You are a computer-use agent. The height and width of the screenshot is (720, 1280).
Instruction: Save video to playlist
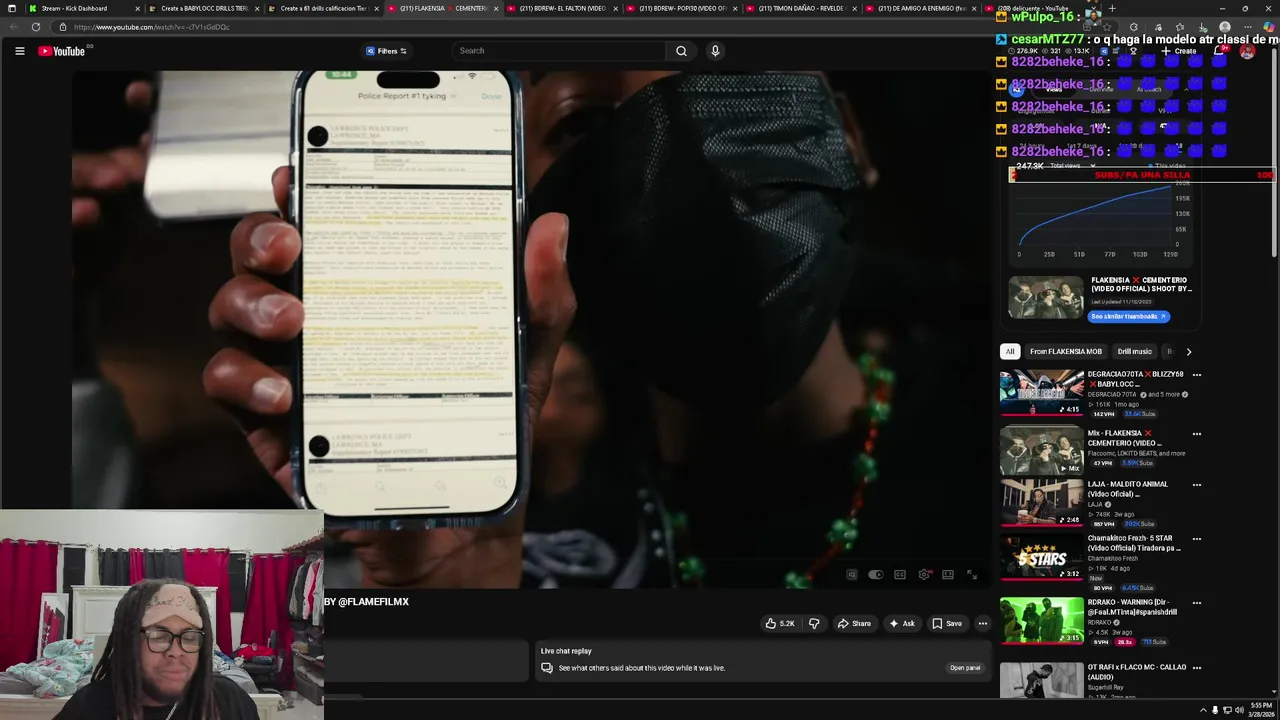(x=946, y=623)
